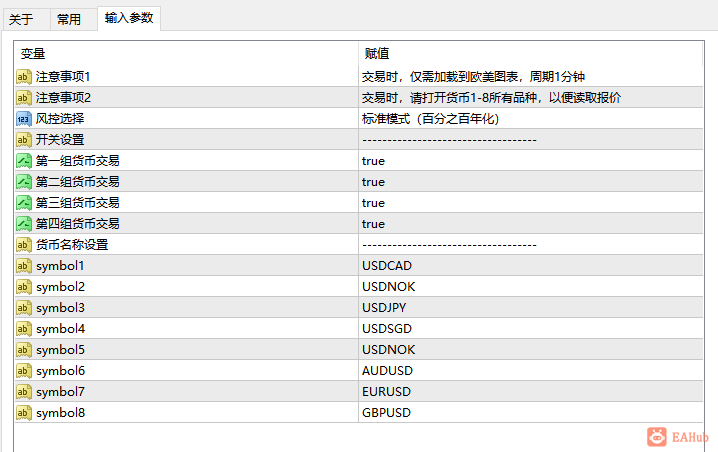The image size is (718, 452).
Task: Toggle the true value of 第四组货币交易
Action: pos(530,224)
